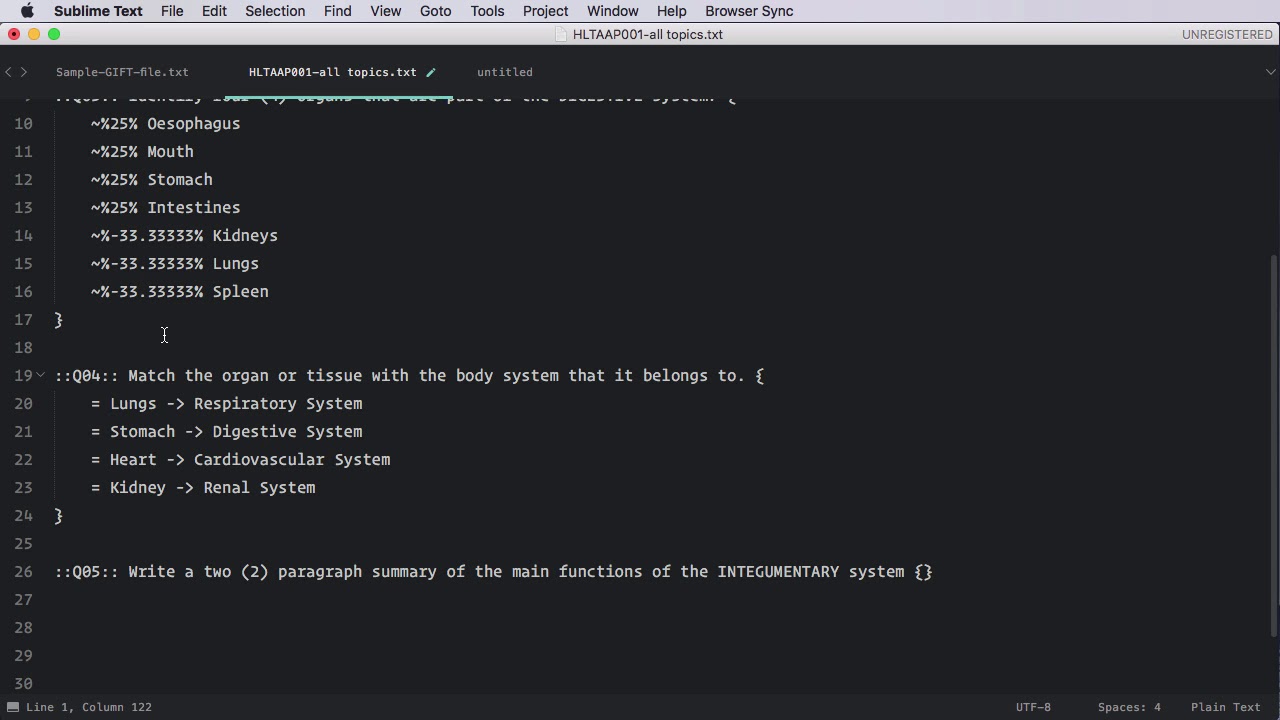The width and height of the screenshot is (1280, 720).
Task: Click the ::Q05:: question label
Action: coord(87,572)
